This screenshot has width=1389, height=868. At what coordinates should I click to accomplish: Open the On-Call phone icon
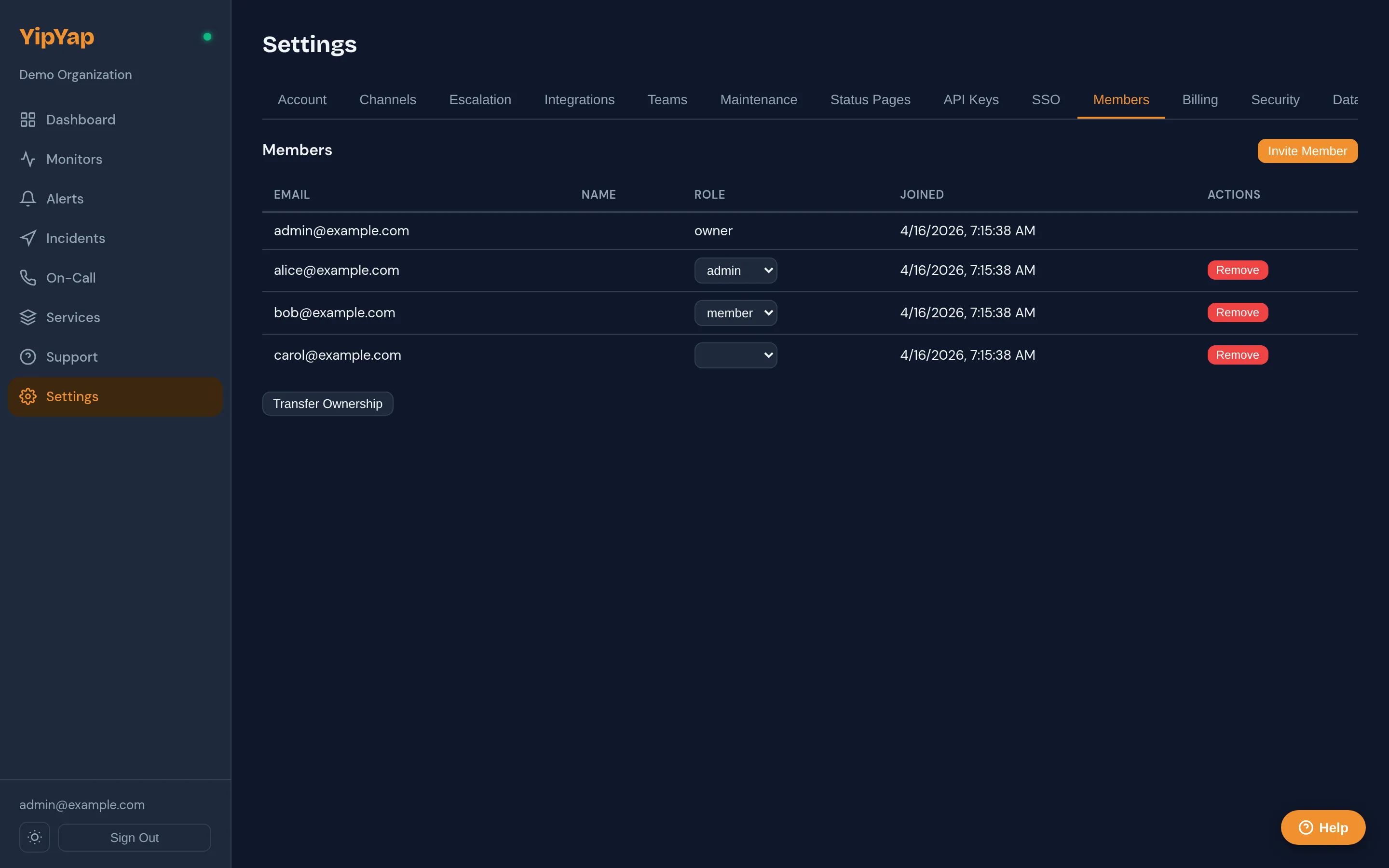click(x=28, y=277)
